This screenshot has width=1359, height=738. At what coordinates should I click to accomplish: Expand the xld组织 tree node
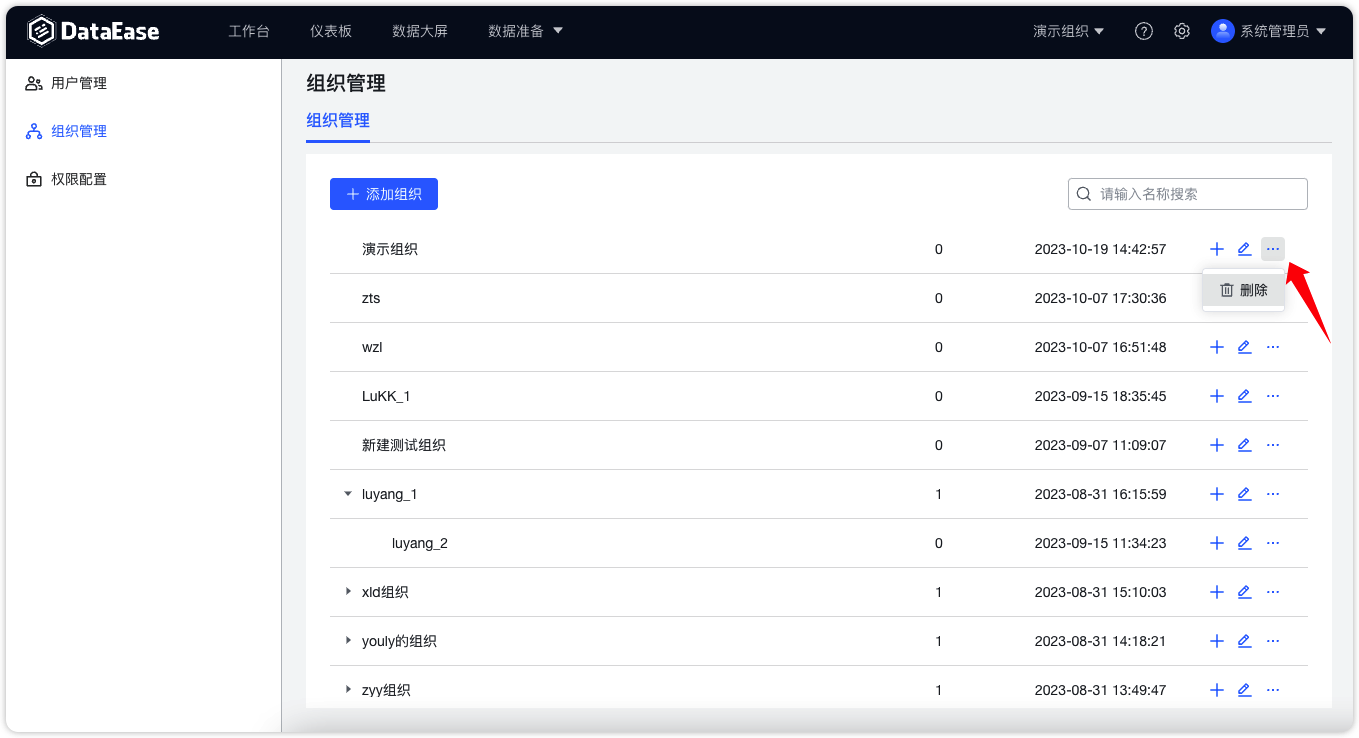[348, 592]
